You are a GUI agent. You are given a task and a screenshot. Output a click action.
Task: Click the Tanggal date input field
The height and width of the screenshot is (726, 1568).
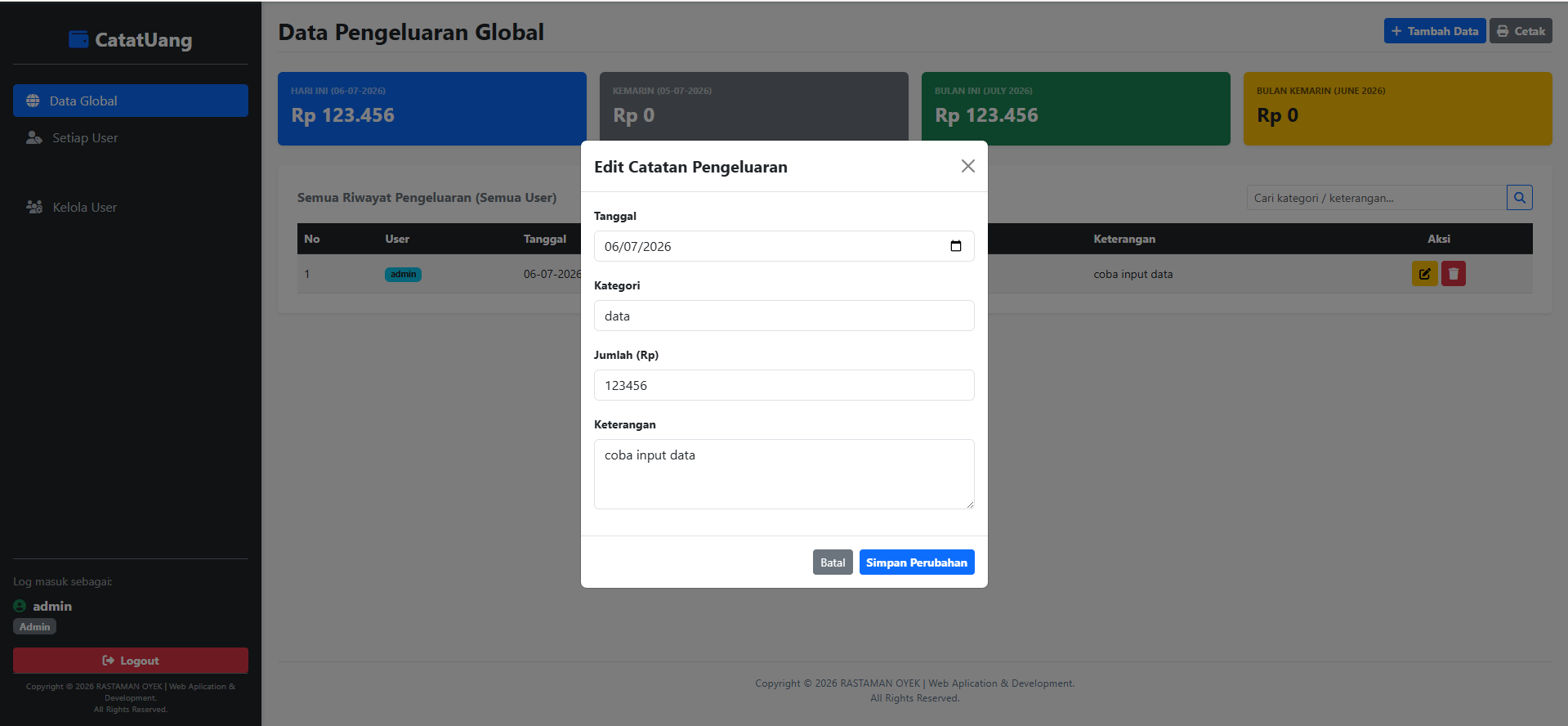point(784,246)
